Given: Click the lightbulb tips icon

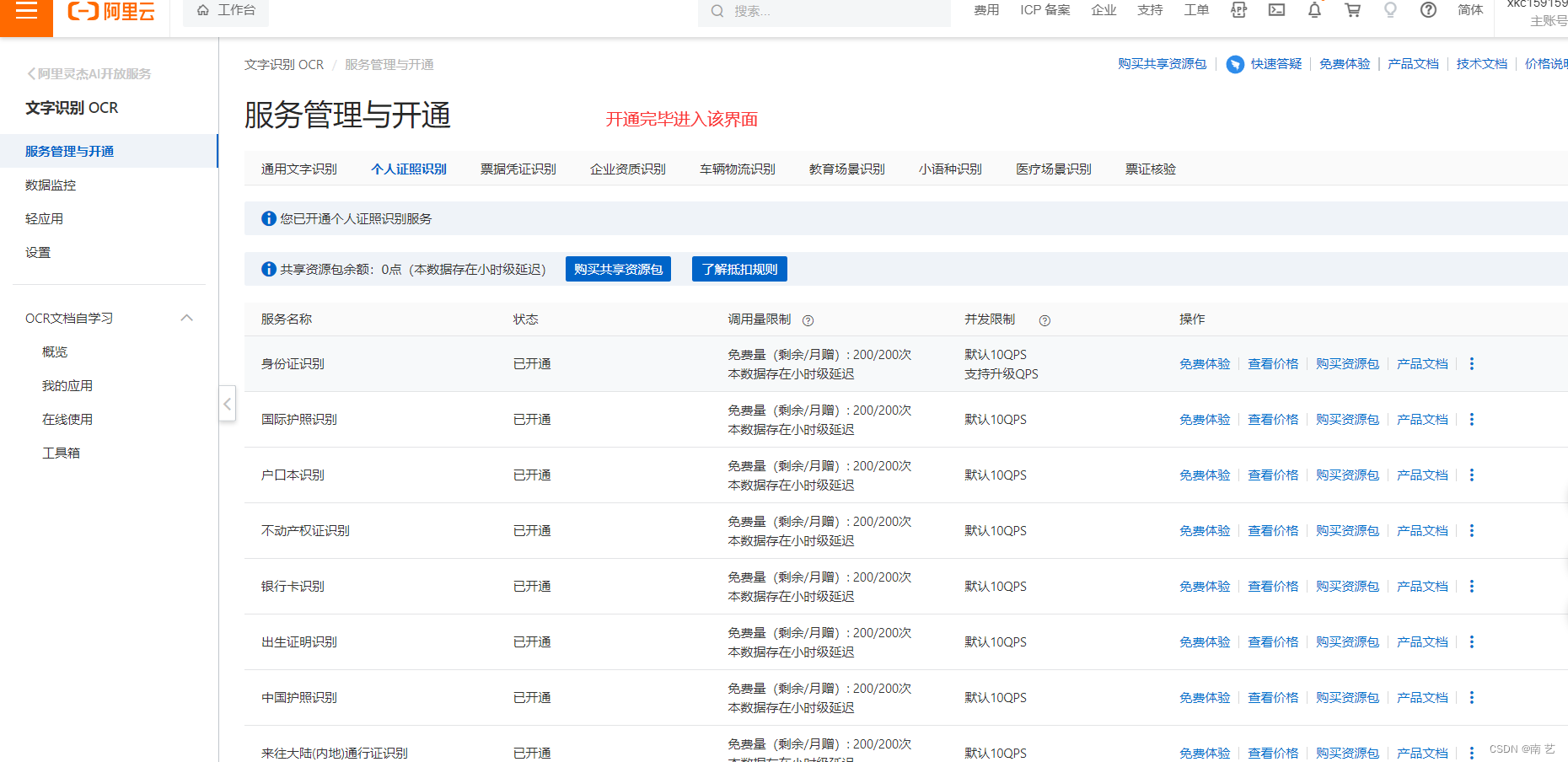Looking at the screenshot, I should (1390, 10).
